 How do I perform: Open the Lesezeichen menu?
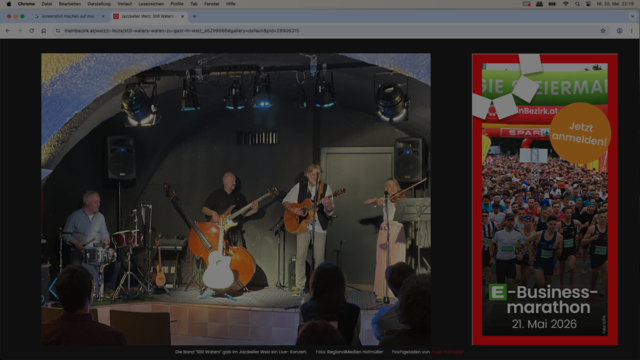click(151, 4)
